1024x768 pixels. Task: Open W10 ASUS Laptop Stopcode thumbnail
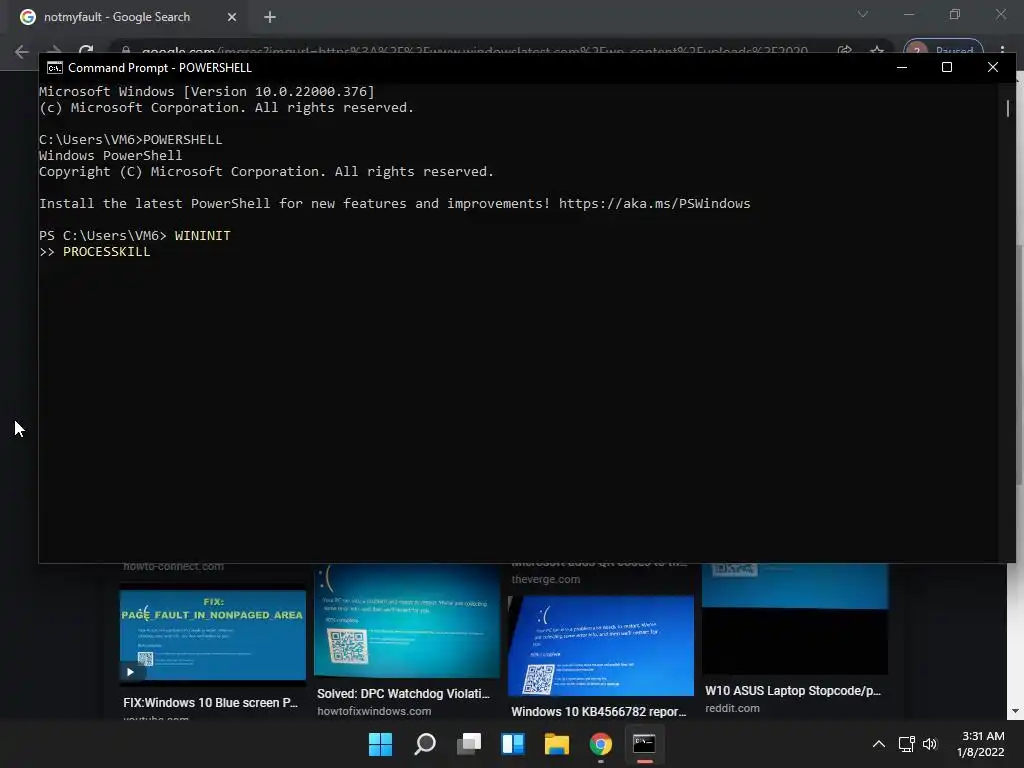(x=795, y=619)
